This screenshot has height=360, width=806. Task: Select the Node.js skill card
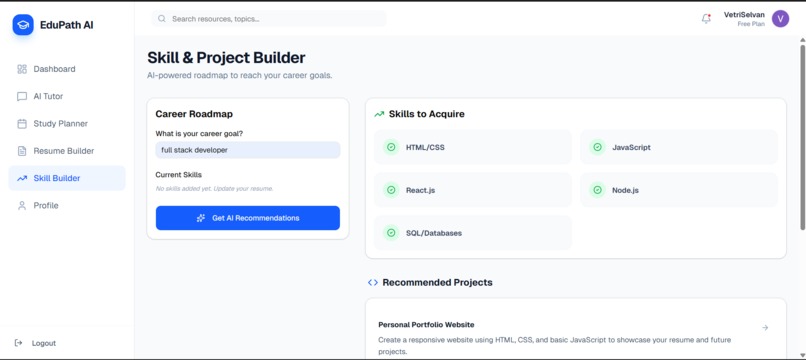(x=679, y=190)
